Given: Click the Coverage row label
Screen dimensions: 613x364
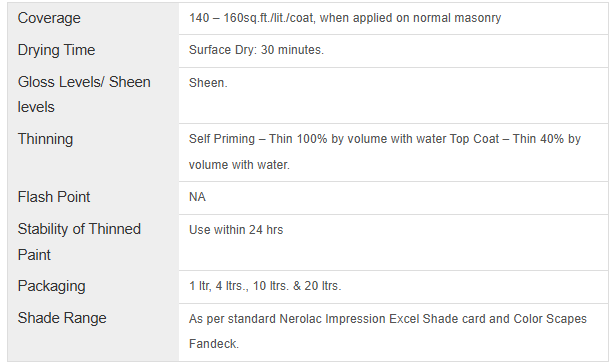Looking at the screenshot, I should tap(49, 18).
